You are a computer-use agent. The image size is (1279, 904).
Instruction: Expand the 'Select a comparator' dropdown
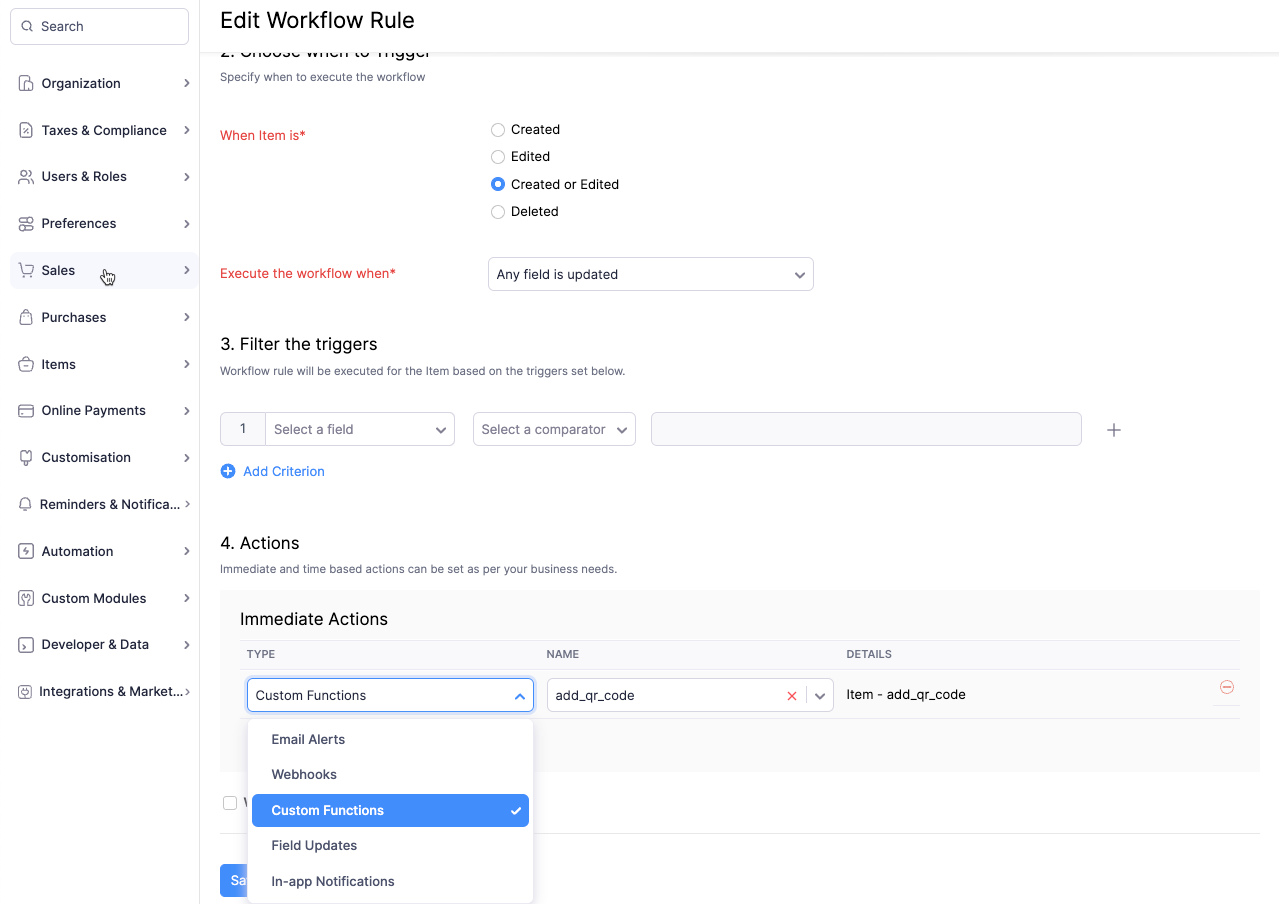click(554, 429)
